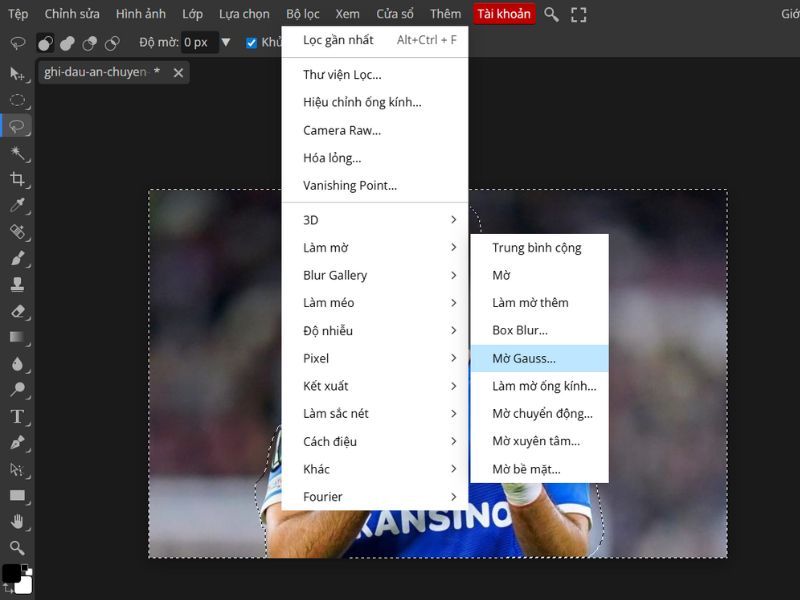Screen dimensions: 800x600
Task: Expand the Blur Gallery submenu
Action: tap(375, 275)
